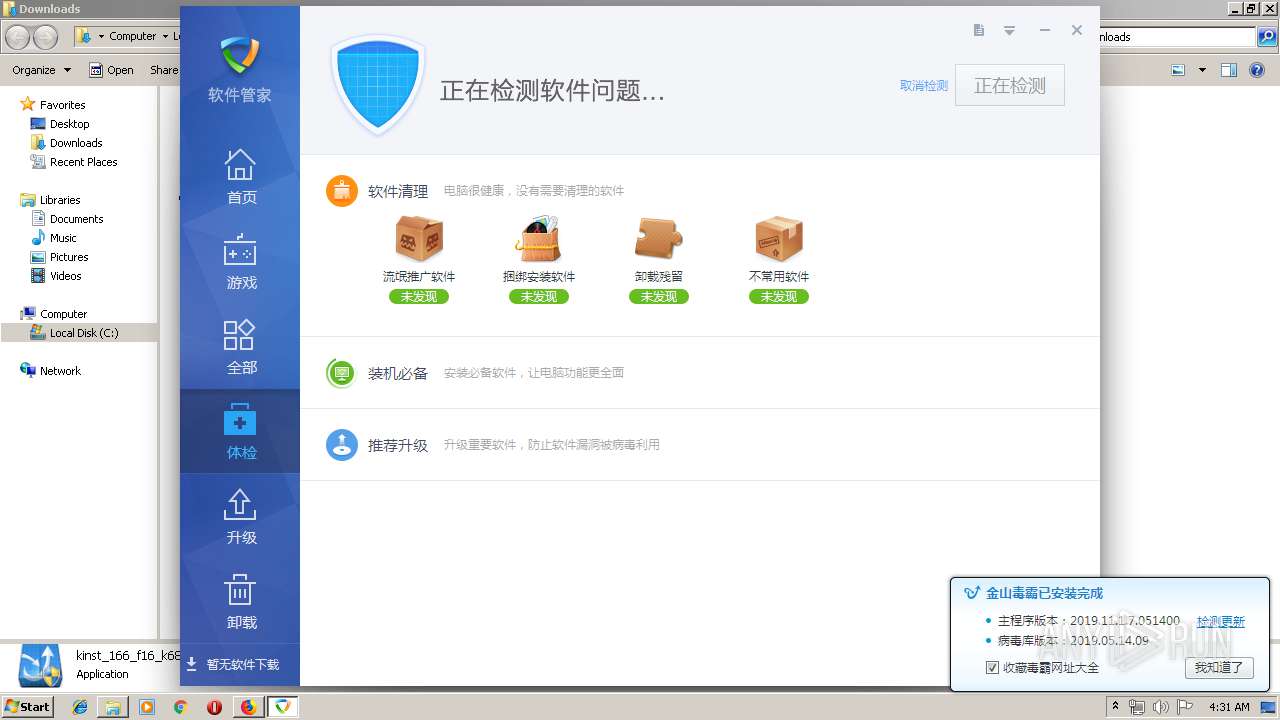Show hidden tray icons arrow

click(x=1116, y=707)
